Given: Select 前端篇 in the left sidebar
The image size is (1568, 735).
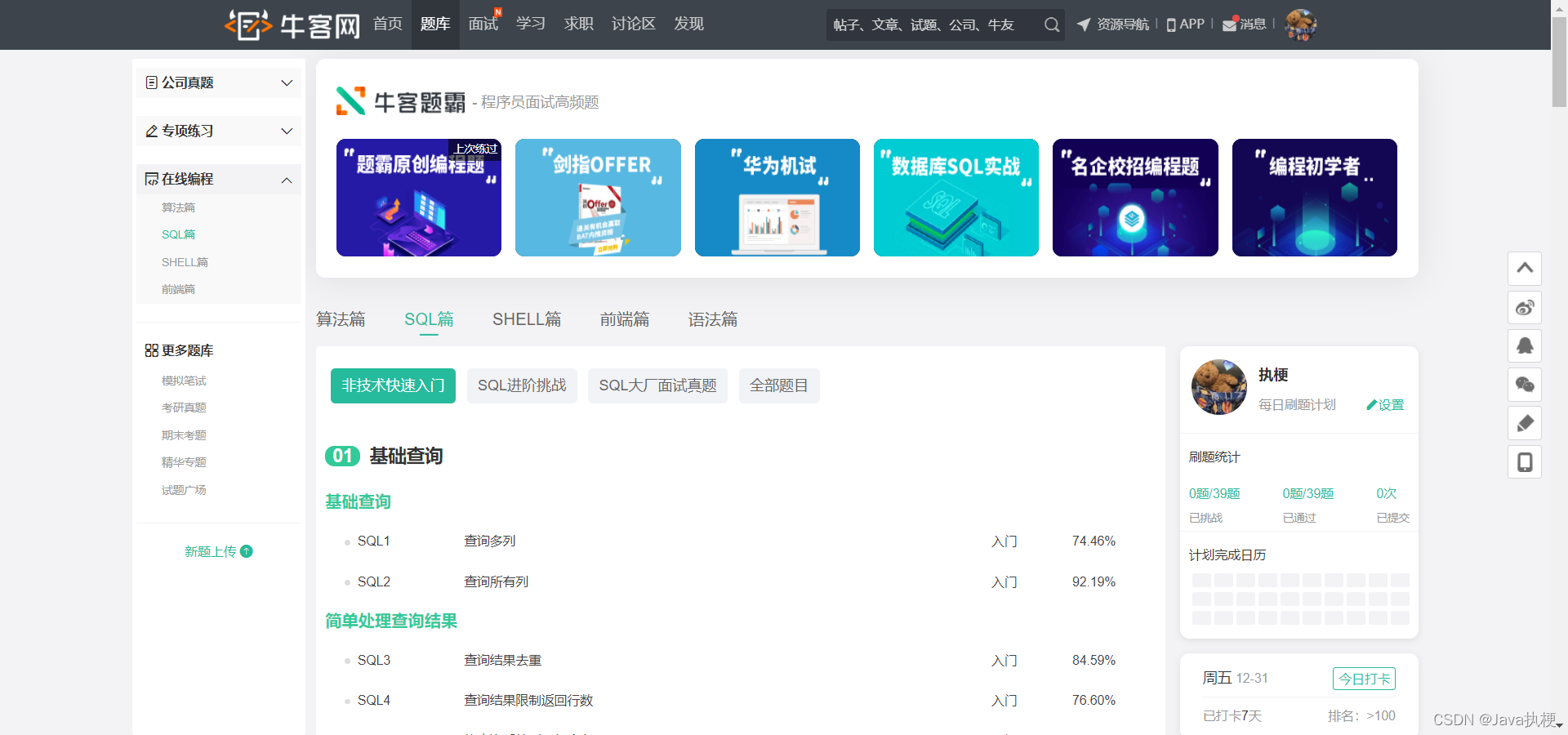Looking at the screenshot, I should pos(178,289).
